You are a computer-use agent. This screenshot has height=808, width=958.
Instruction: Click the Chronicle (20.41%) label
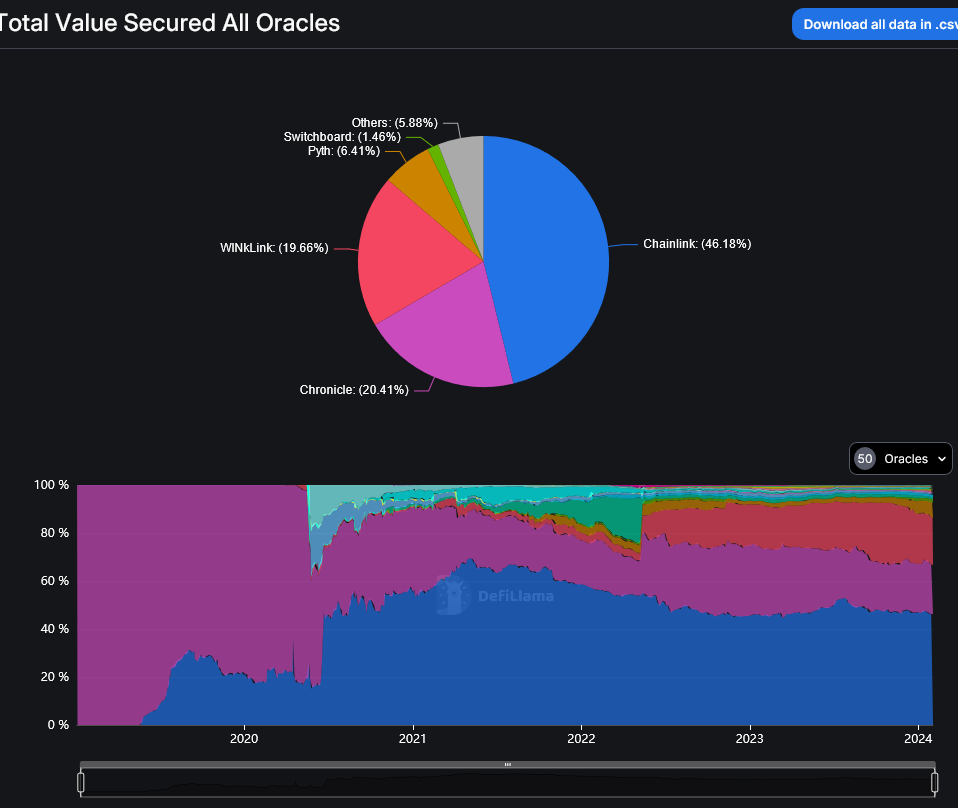354,390
